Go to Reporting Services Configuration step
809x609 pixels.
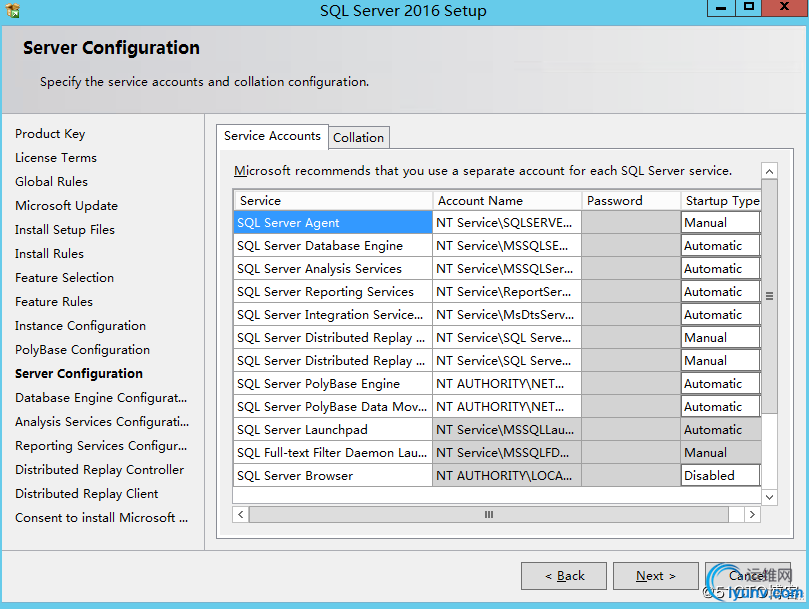coord(101,446)
